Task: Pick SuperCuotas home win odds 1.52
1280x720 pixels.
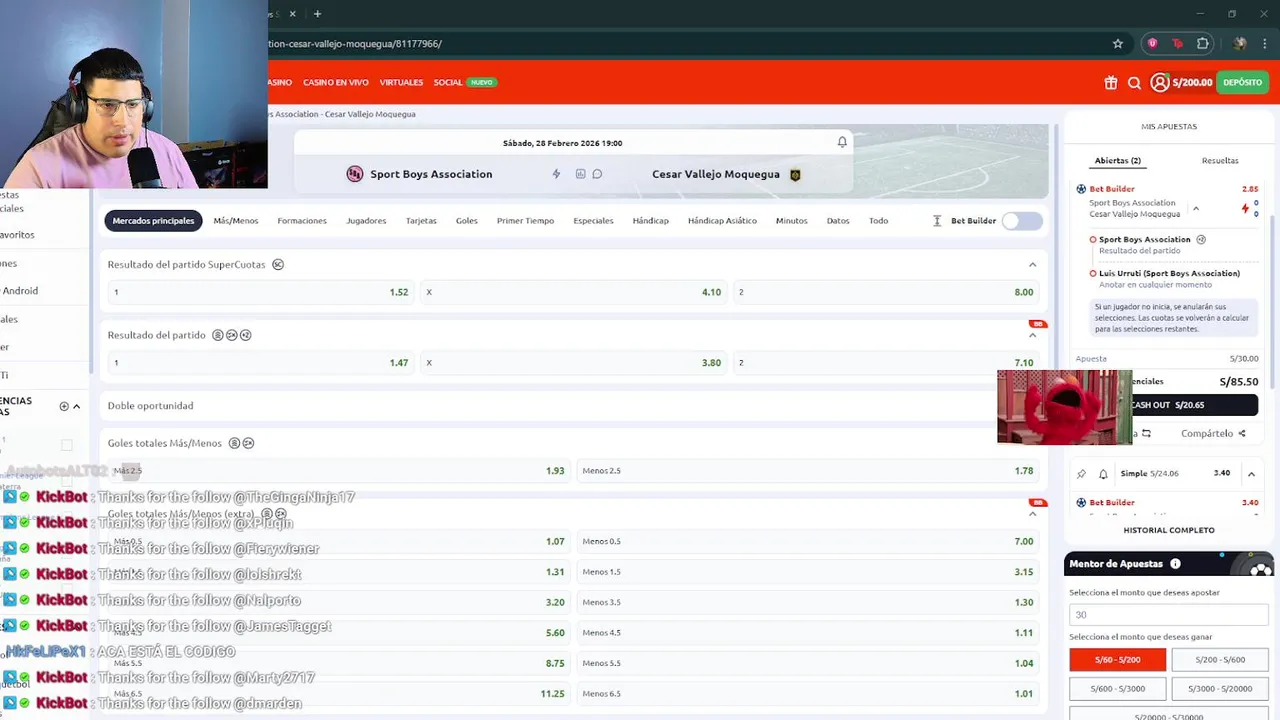Action: click(x=260, y=292)
